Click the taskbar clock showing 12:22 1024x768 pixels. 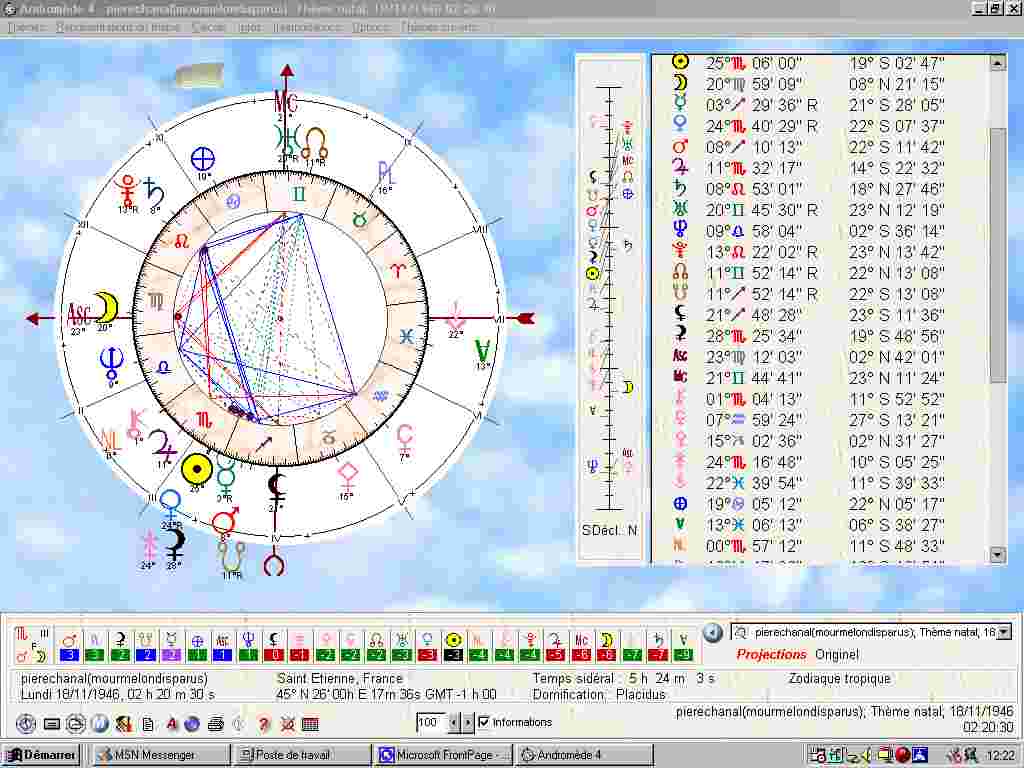click(x=1000, y=756)
